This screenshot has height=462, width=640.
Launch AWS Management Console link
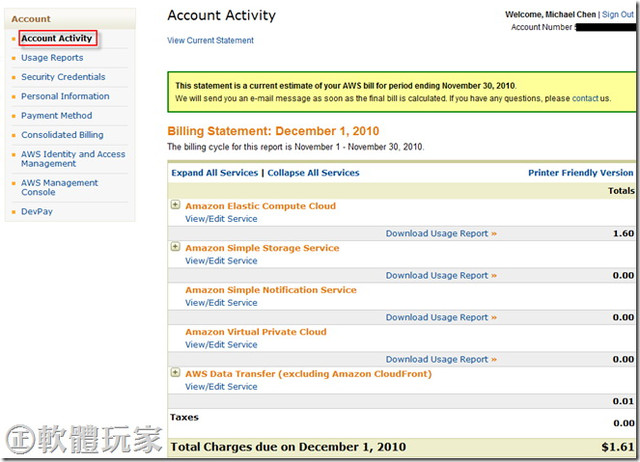point(59,187)
